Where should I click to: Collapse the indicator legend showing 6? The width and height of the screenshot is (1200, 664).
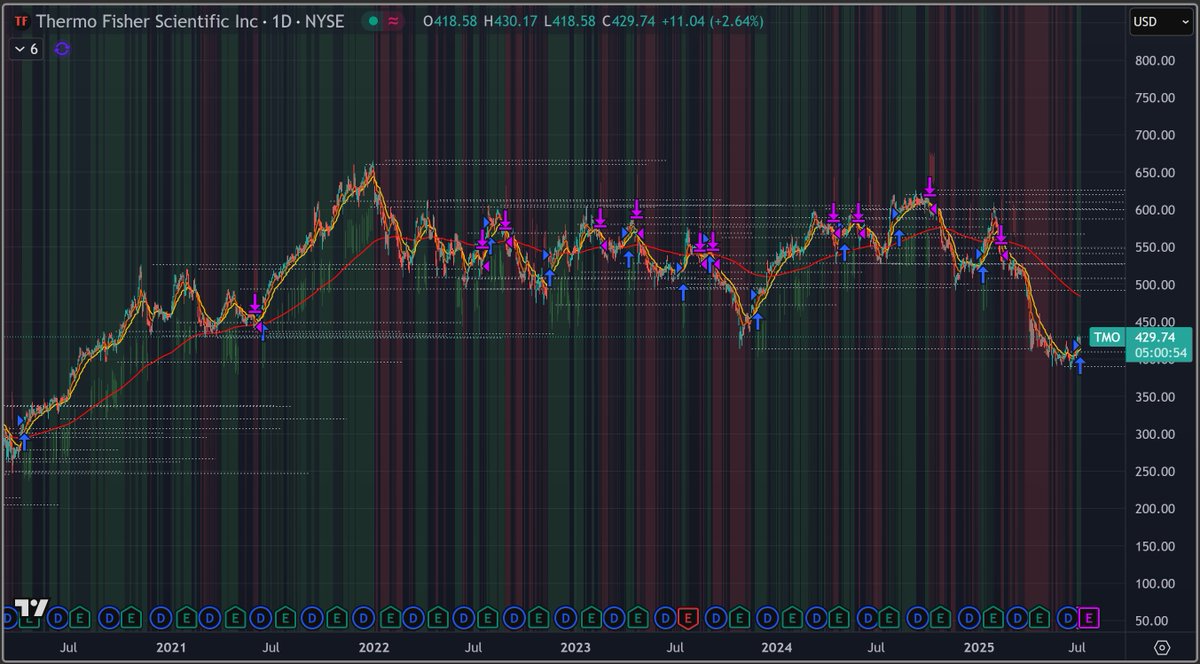tap(26, 48)
